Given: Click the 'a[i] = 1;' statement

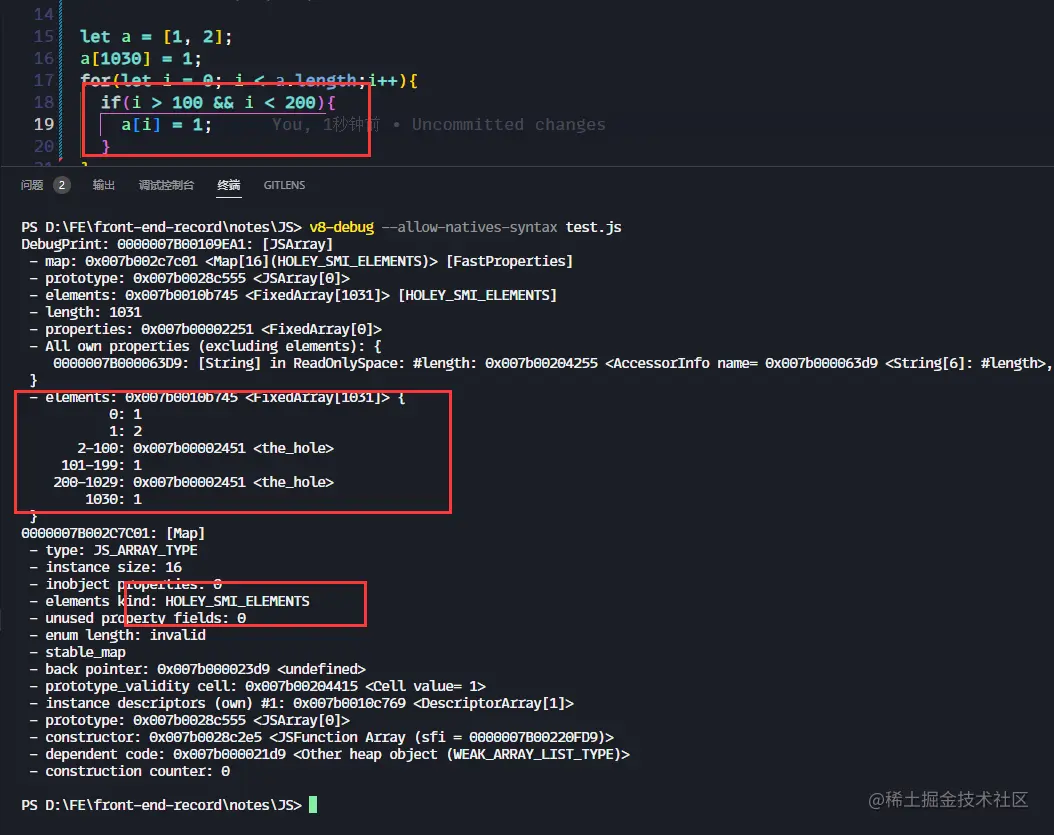Looking at the screenshot, I should [166, 124].
